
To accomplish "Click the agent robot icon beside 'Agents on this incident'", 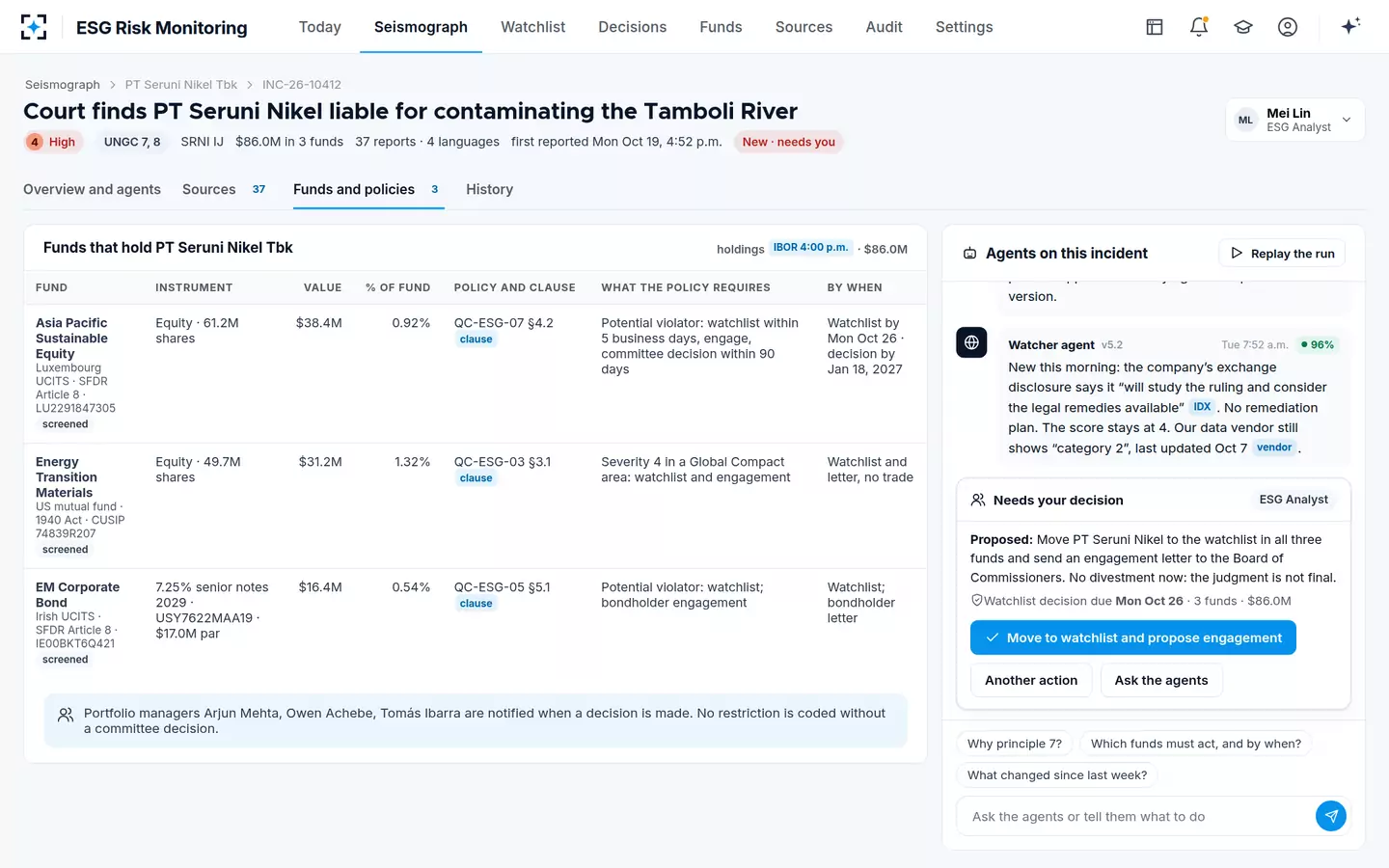I will [969, 254].
